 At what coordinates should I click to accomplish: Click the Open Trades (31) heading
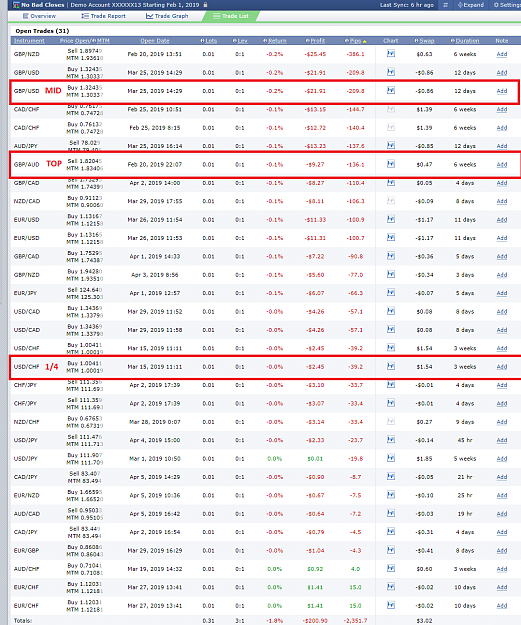click(42, 31)
